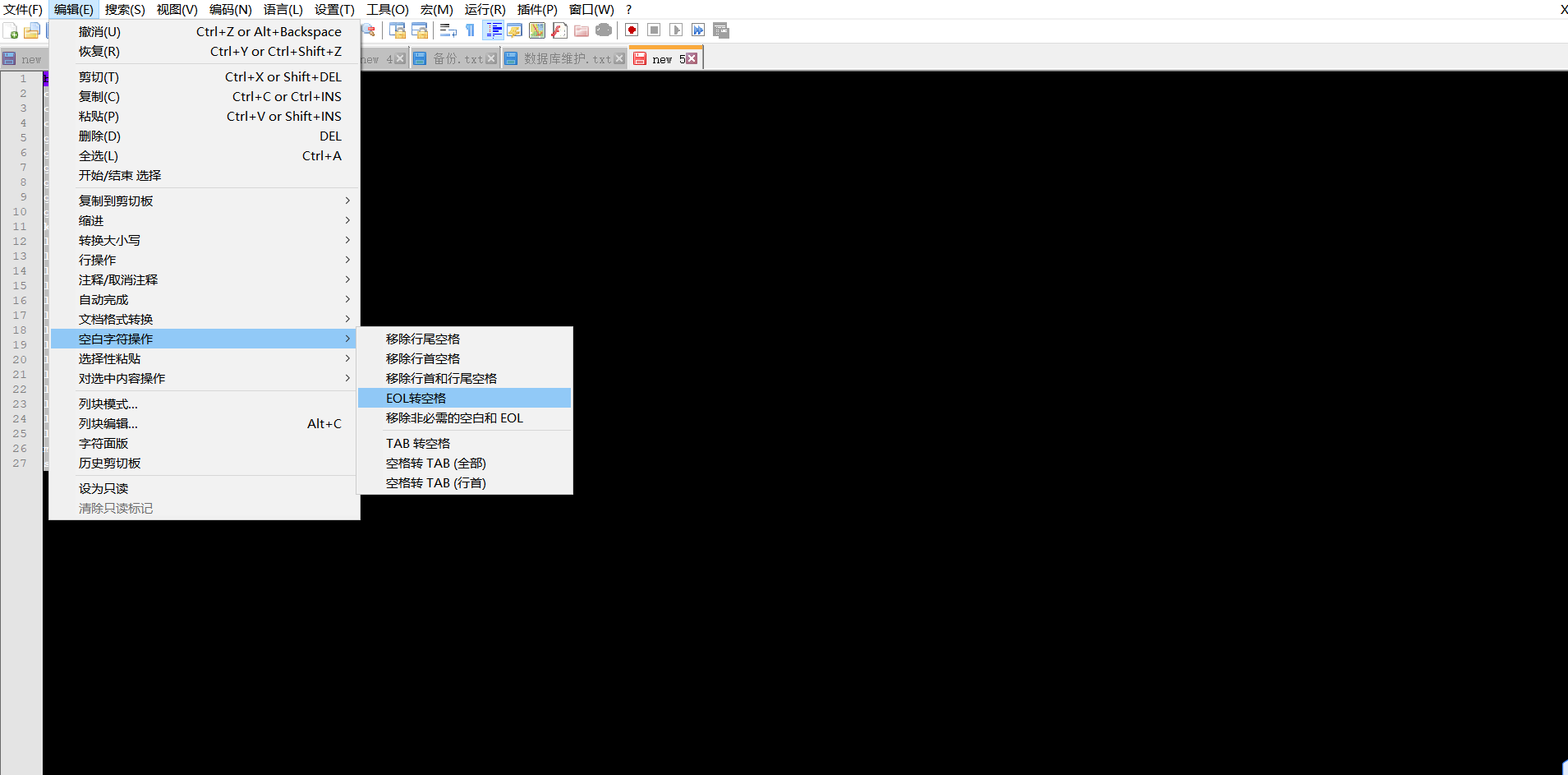Expand the 对选中内容操作 submenu

(x=205, y=378)
